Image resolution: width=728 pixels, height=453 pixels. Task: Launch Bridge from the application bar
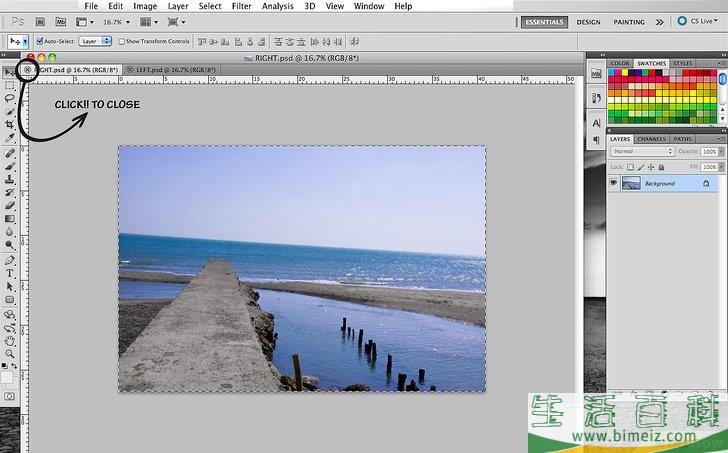(38, 21)
